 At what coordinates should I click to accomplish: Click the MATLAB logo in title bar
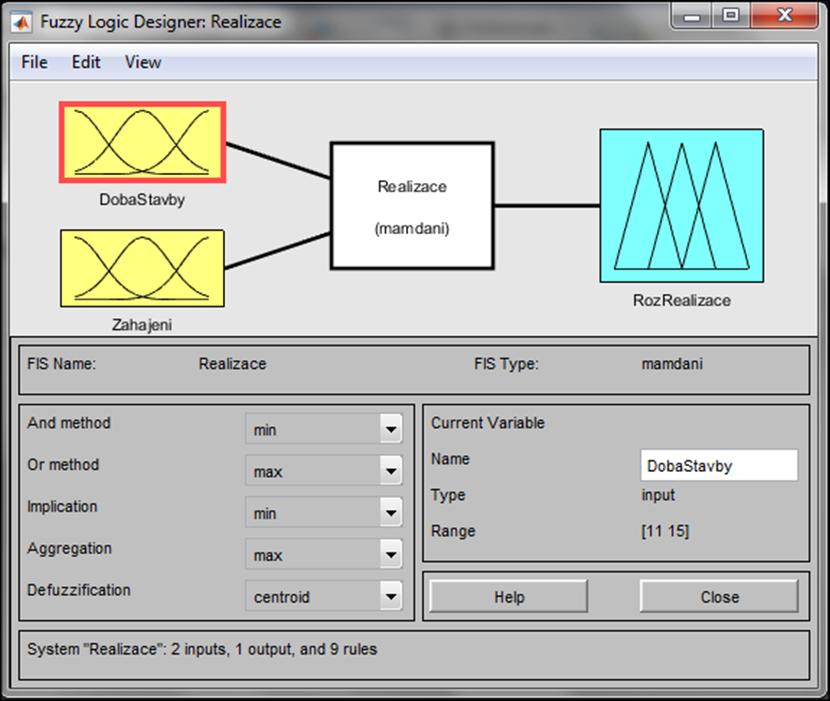tap(21, 22)
